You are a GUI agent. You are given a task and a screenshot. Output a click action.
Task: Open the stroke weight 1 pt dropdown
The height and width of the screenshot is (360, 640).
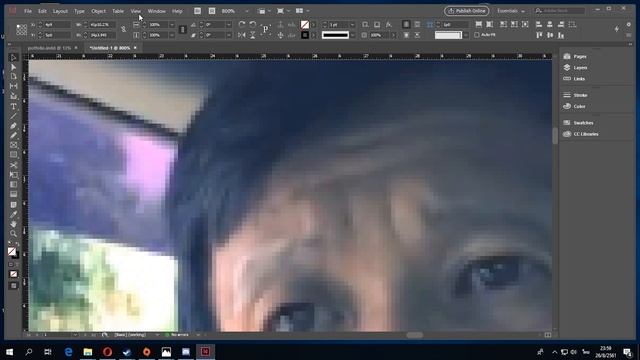pos(352,24)
